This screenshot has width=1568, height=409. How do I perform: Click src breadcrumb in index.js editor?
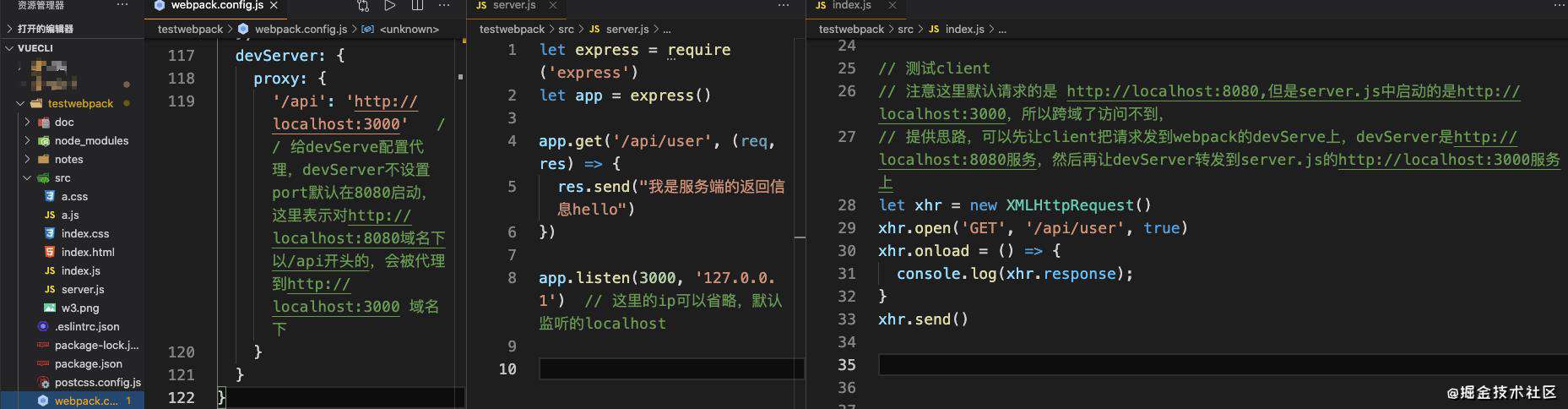(x=905, y=29)
